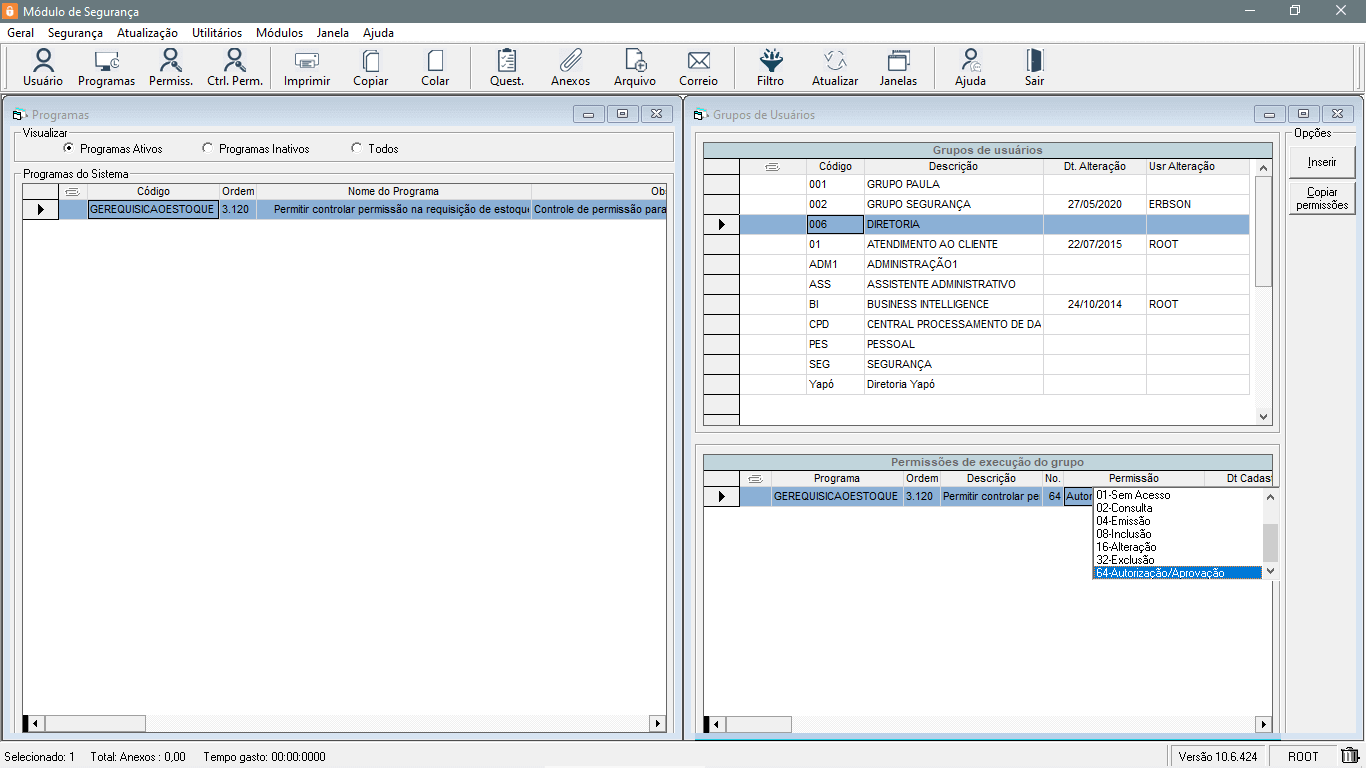This screenshot has width=1366, height=768.
Task: Select the Programas Ativos radio button
Action: 69,148
